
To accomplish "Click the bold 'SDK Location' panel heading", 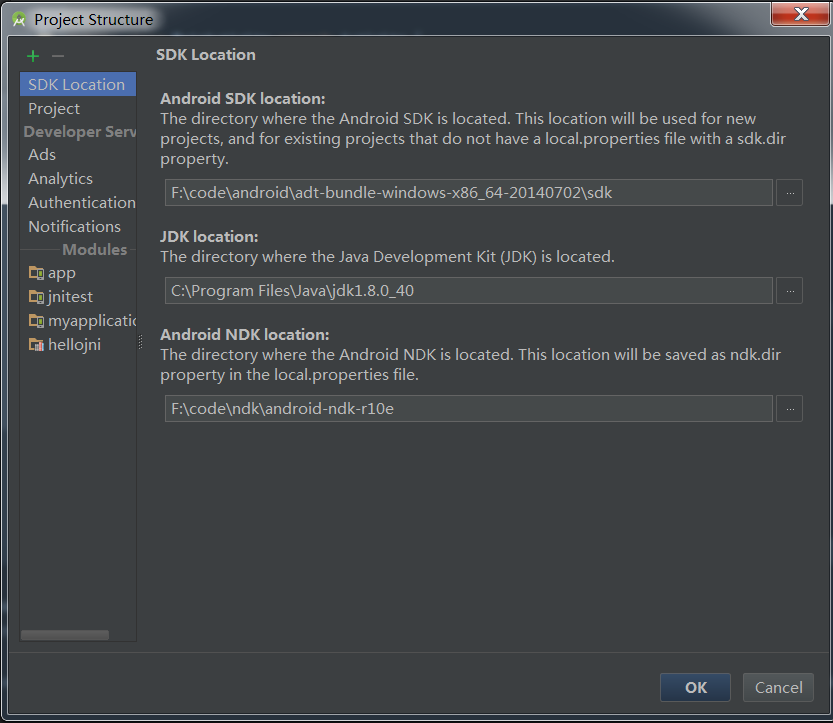I will tap(206, 55).
